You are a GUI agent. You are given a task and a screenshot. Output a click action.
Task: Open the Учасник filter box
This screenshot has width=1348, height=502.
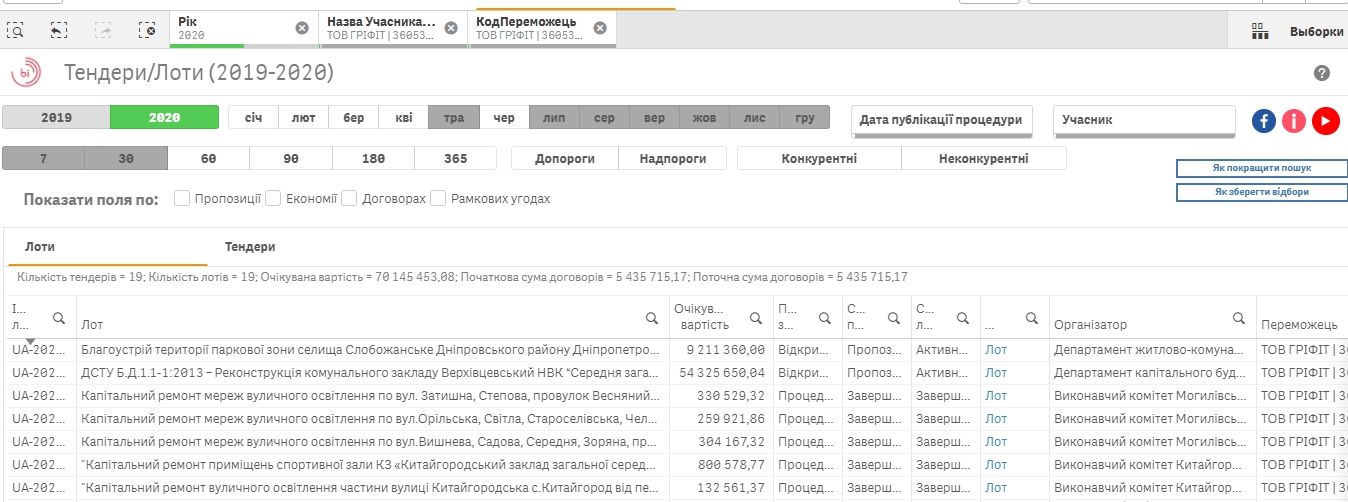point(1144,120)
